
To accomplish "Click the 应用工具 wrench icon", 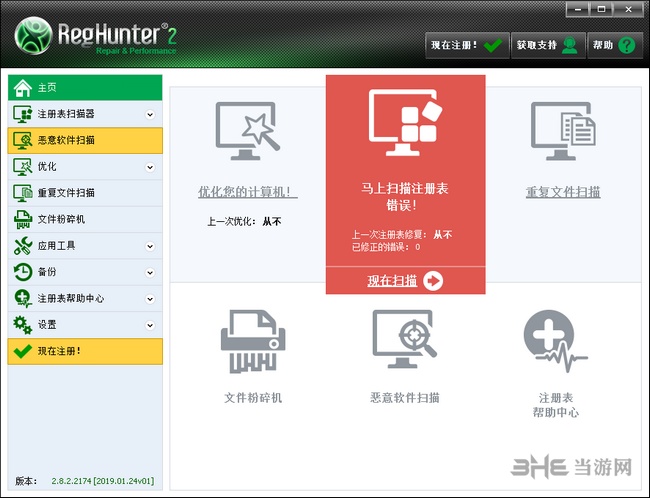I will point(22,246).
